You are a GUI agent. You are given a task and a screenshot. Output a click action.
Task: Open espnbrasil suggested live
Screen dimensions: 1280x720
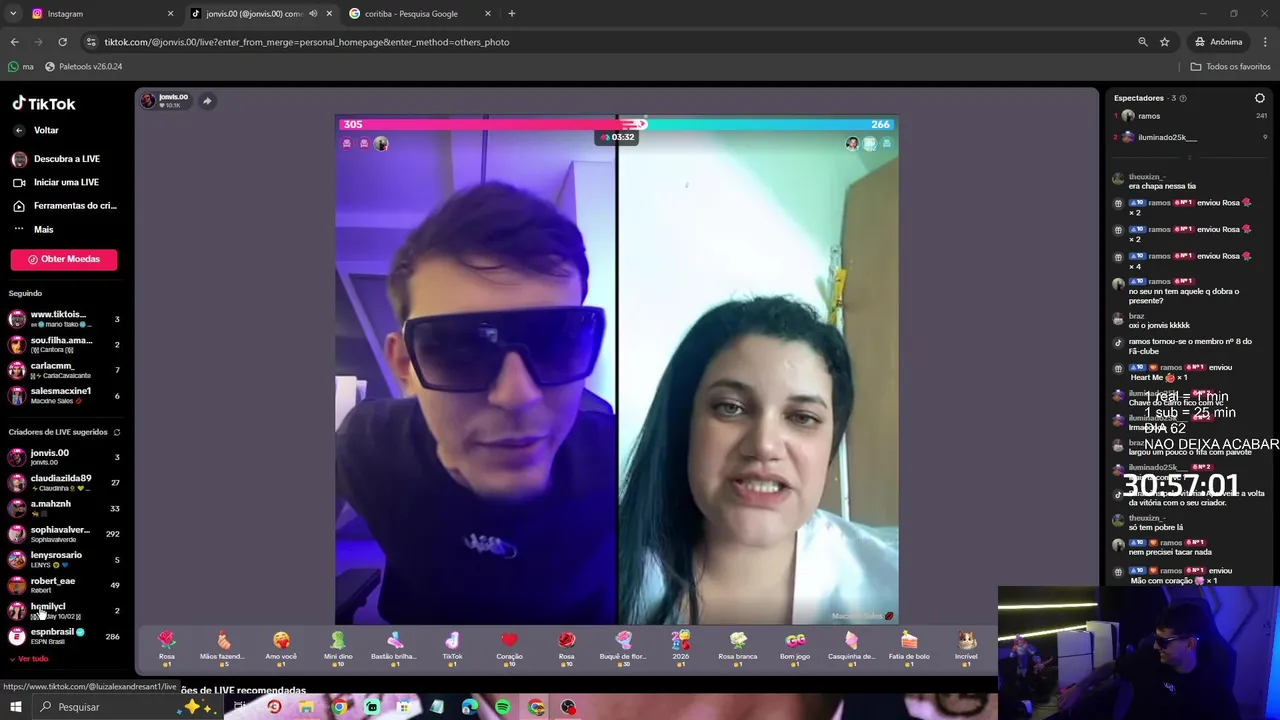(64, 636)
